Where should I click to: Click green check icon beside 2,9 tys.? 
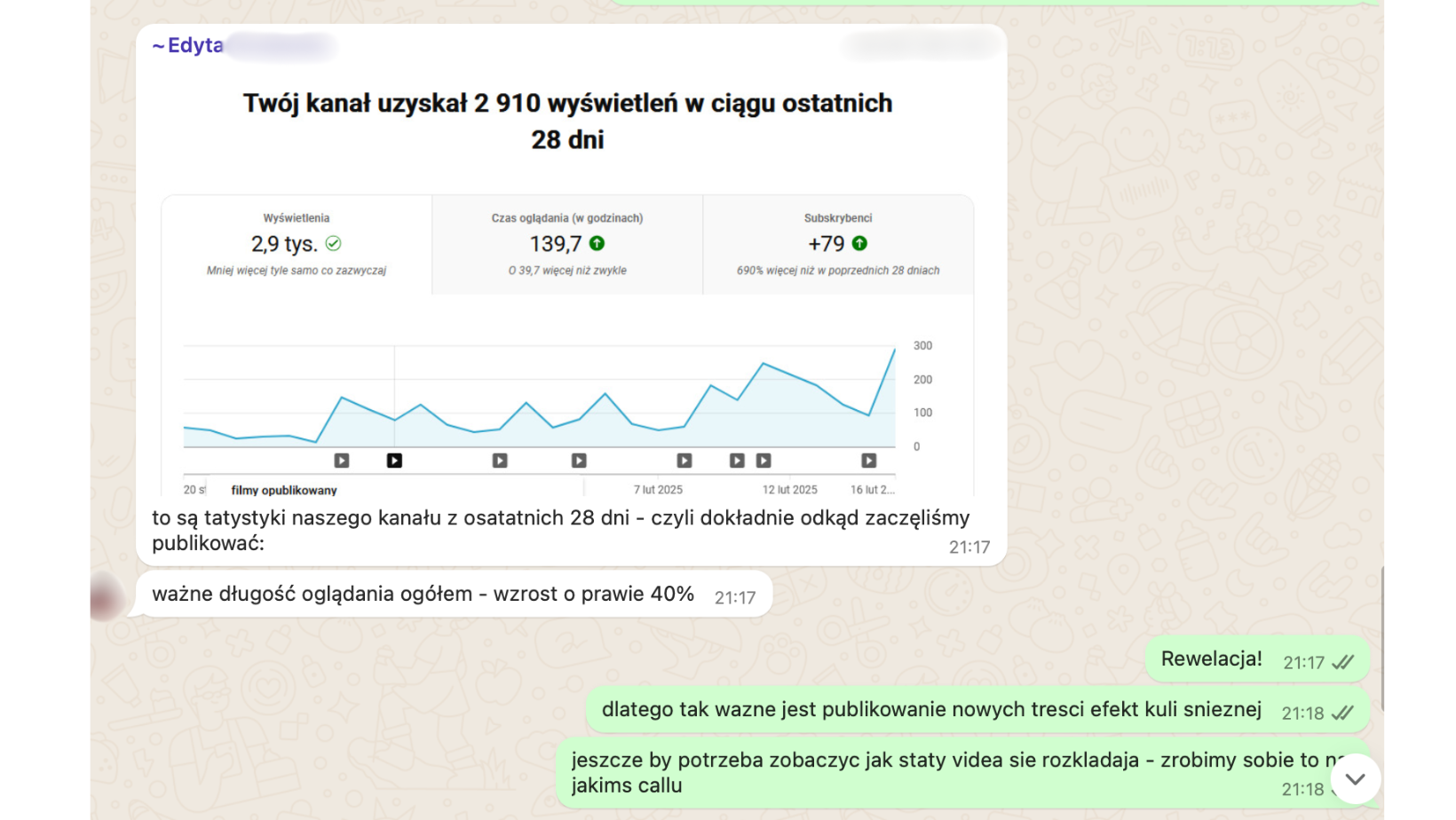pyautogui.click(x=334, y=243)
